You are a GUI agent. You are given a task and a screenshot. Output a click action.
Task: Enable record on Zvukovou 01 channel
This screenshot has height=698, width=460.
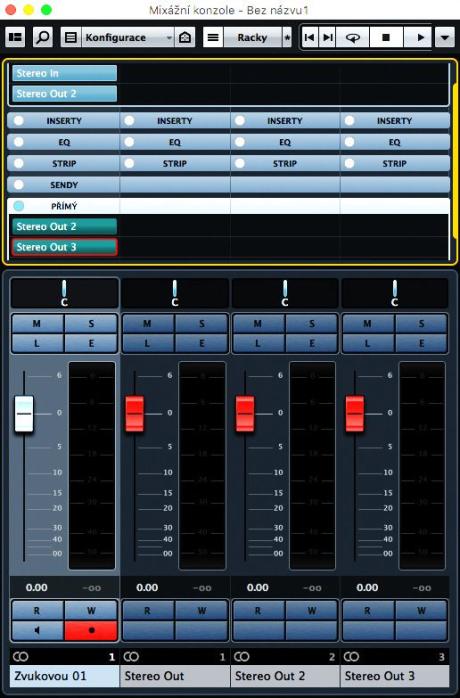tap(91, 630)
